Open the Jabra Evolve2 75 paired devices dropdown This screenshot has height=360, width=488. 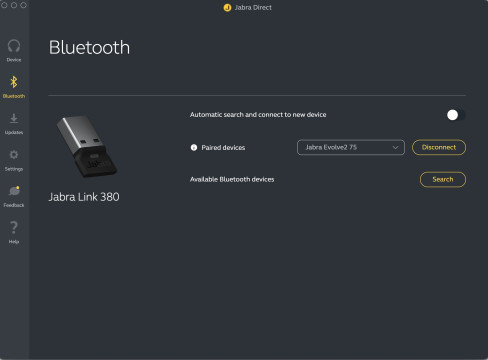[351, 147]
